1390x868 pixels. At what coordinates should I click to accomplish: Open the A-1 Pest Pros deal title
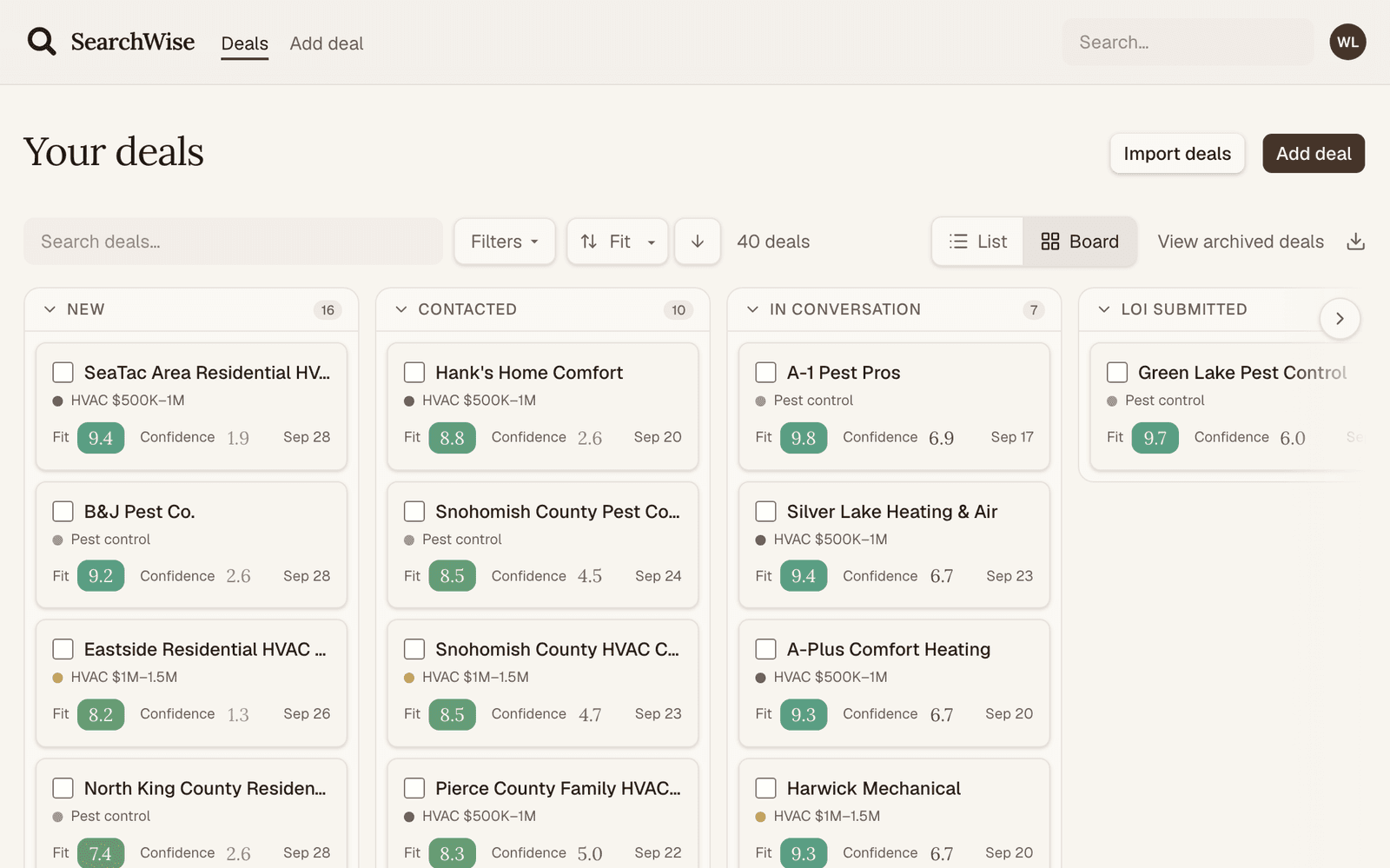click(844, 373)
